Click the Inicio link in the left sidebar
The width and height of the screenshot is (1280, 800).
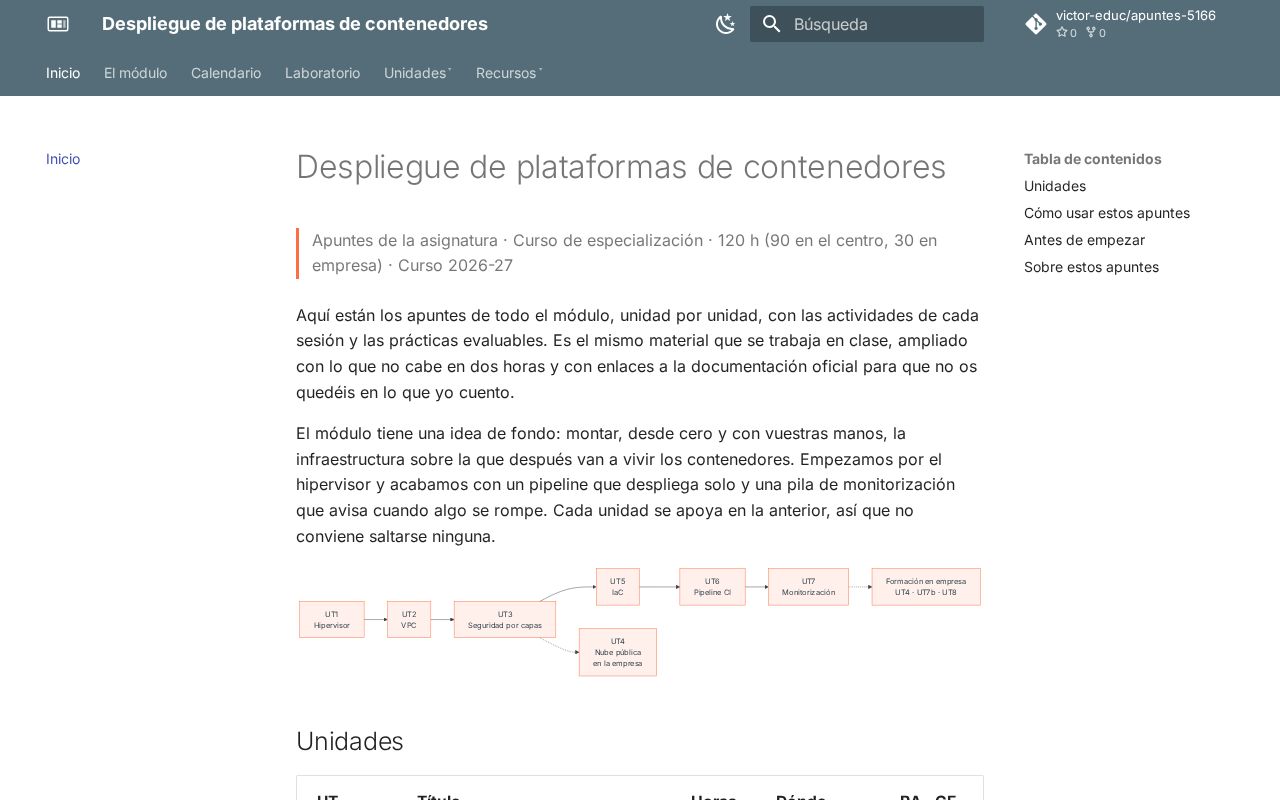click(63, 159)
